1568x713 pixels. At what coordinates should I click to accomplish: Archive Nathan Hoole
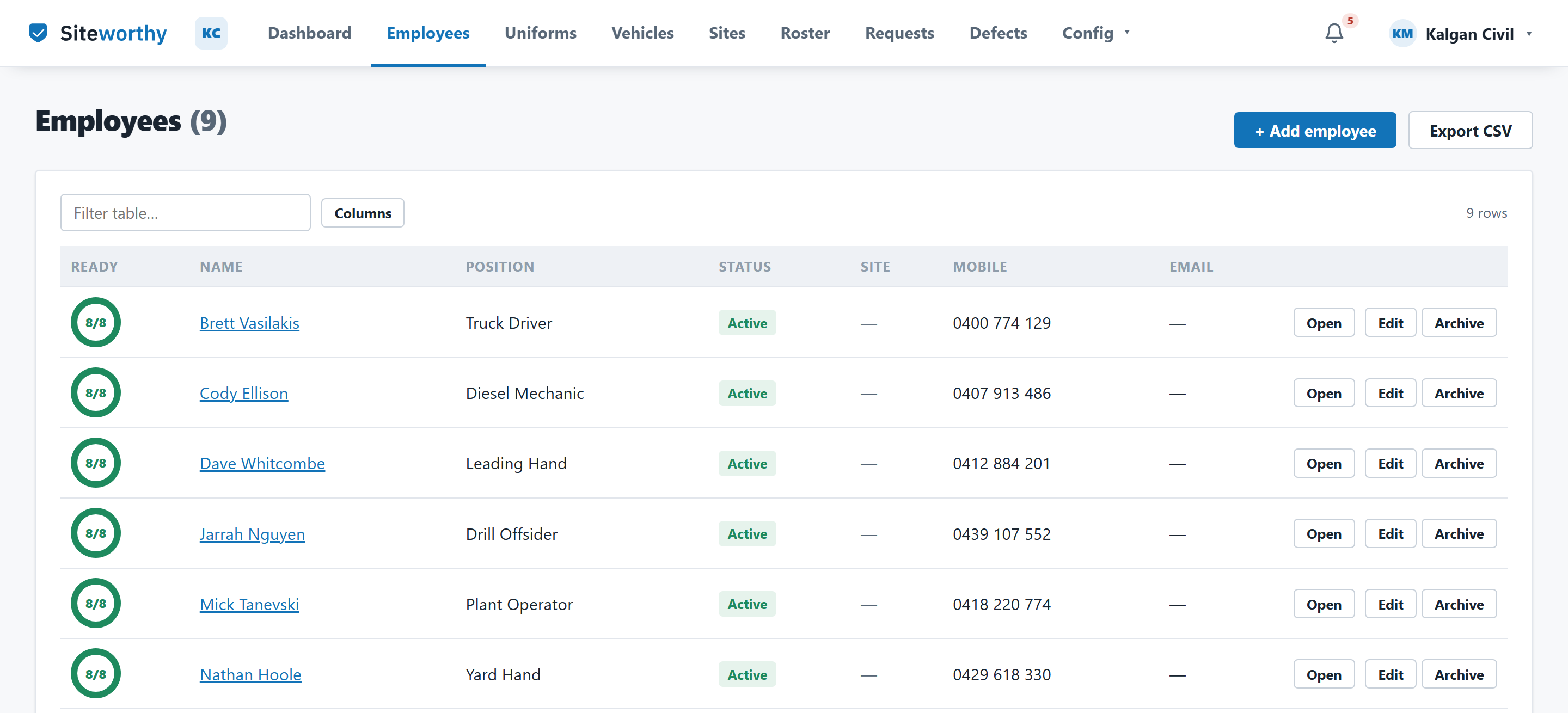tap(1459, 674)
